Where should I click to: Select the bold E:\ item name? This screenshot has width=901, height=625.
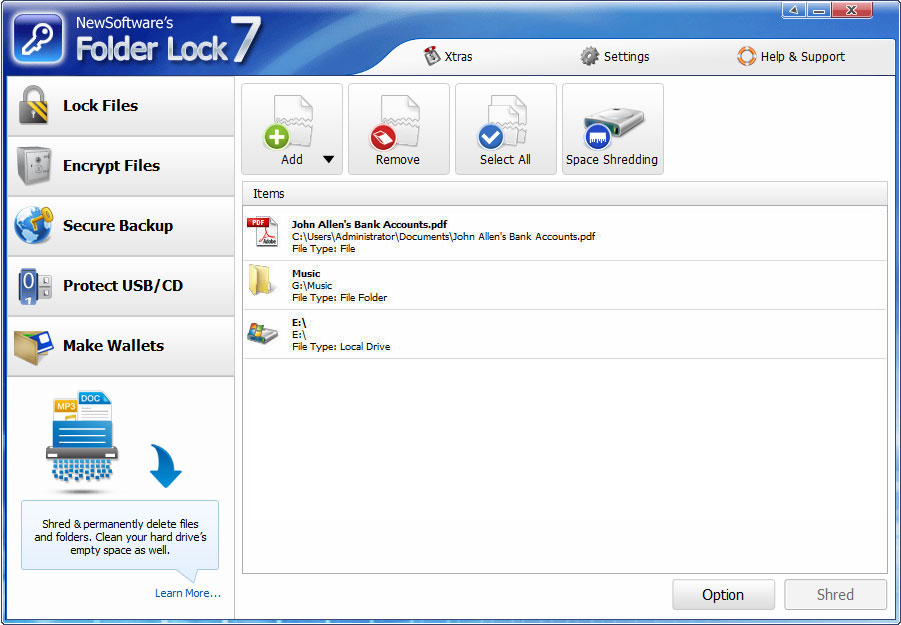[x=299, y=323]
